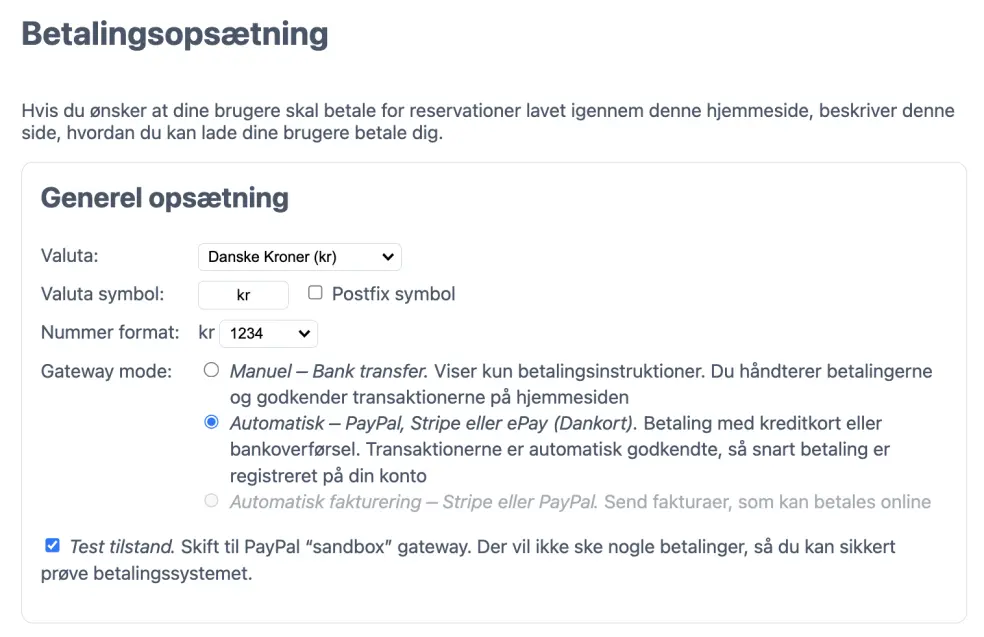Click the Betalingsopsætning page heading
984x637 pixels.
pos(175,33)
